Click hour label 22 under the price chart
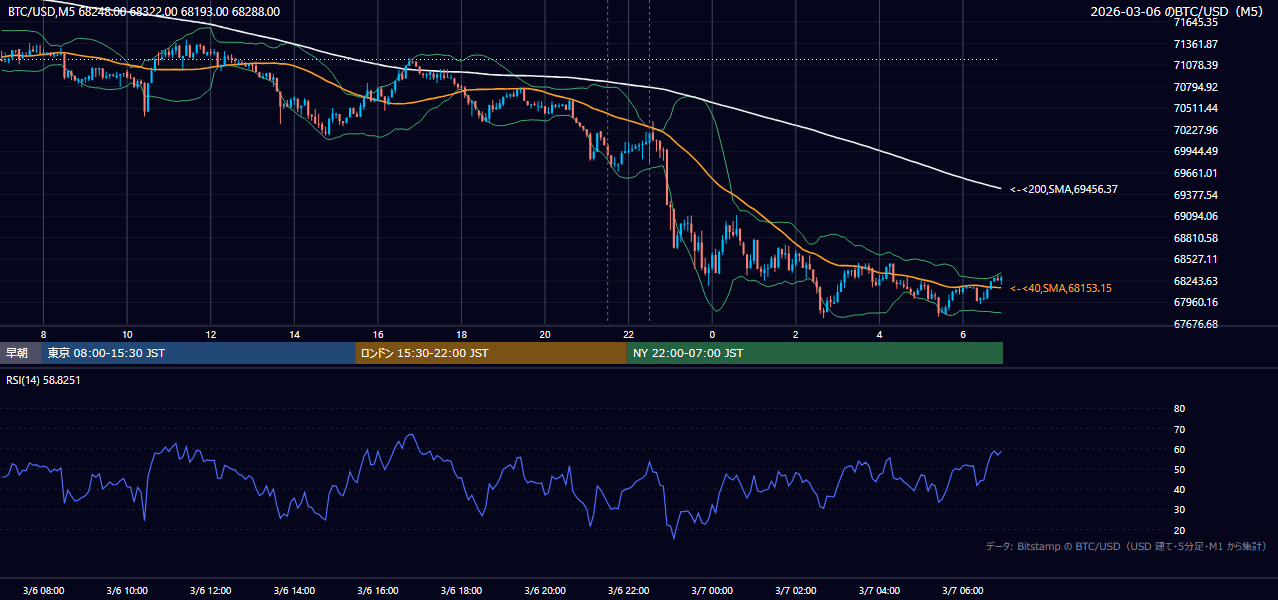1278x600 pixels. coord(629,333)
